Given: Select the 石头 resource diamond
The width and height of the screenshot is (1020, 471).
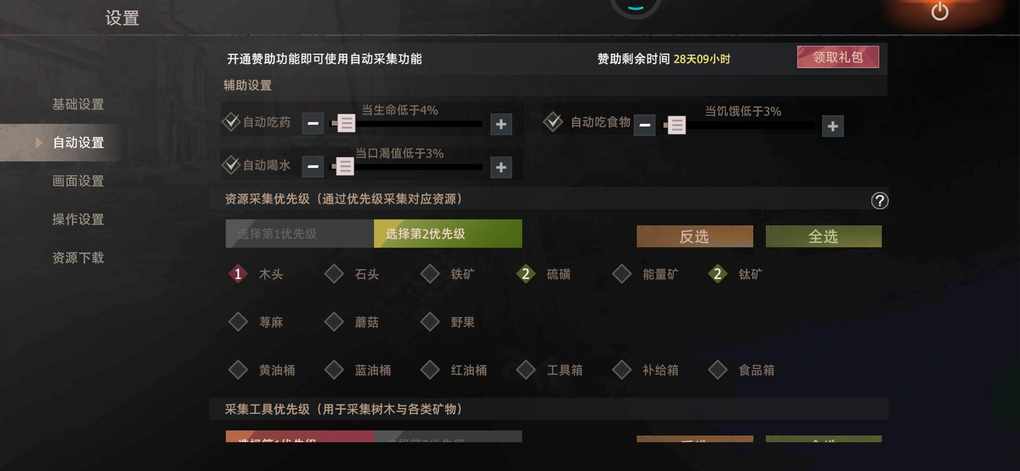Looking at the screenshot, I should (334, 274).
